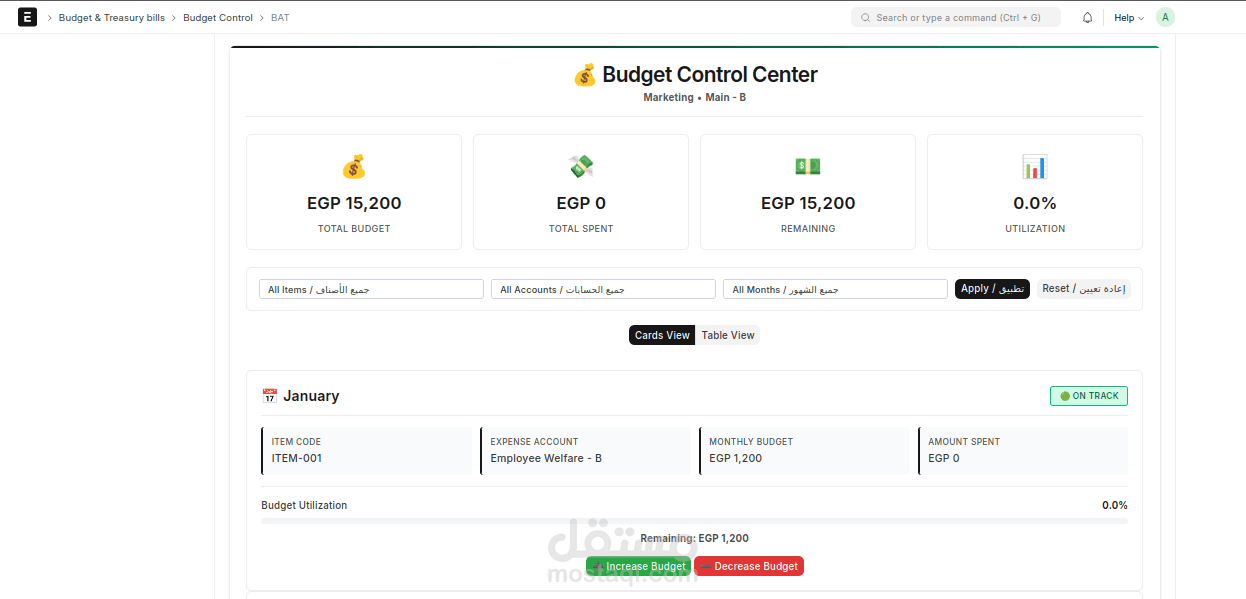Click the Amount Spent EGP 0 value
Viewport: 1246px width, 599px height.
944,458
